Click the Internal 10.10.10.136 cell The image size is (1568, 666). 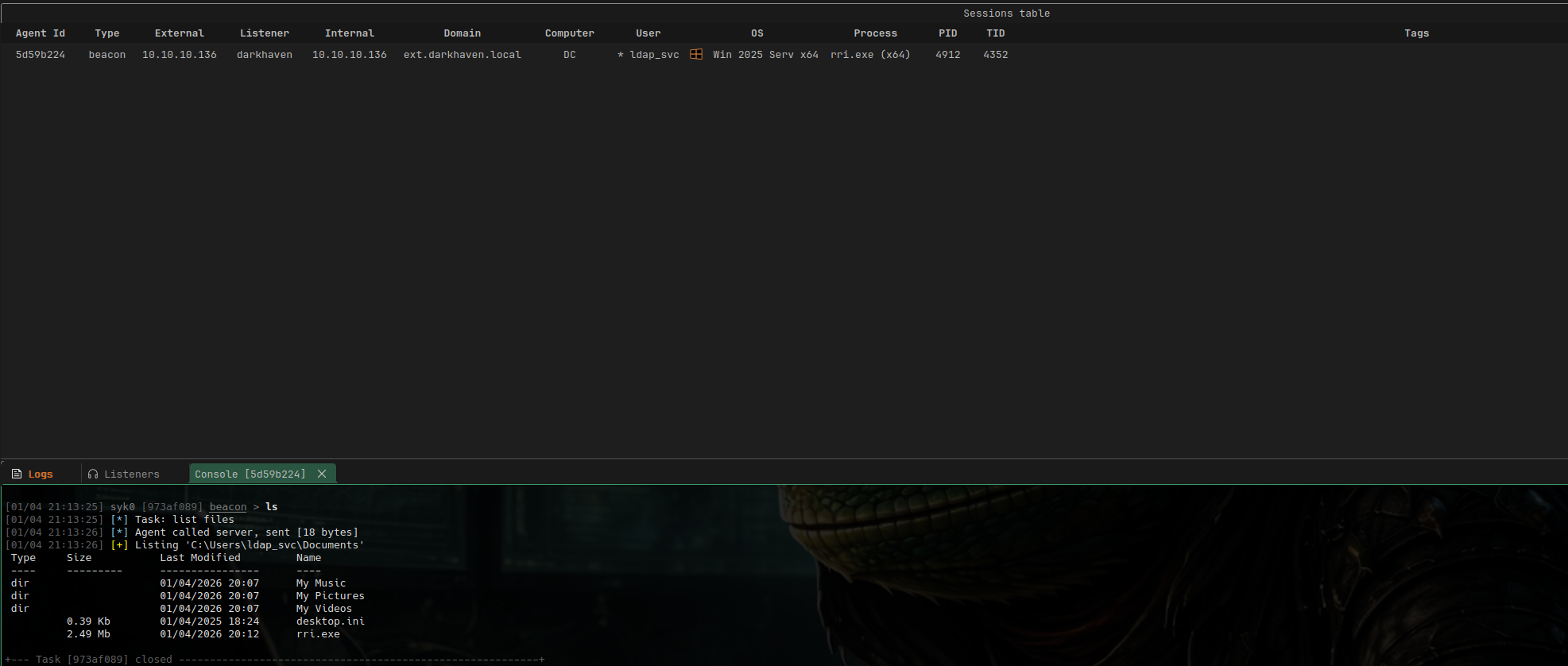(350, 55)
